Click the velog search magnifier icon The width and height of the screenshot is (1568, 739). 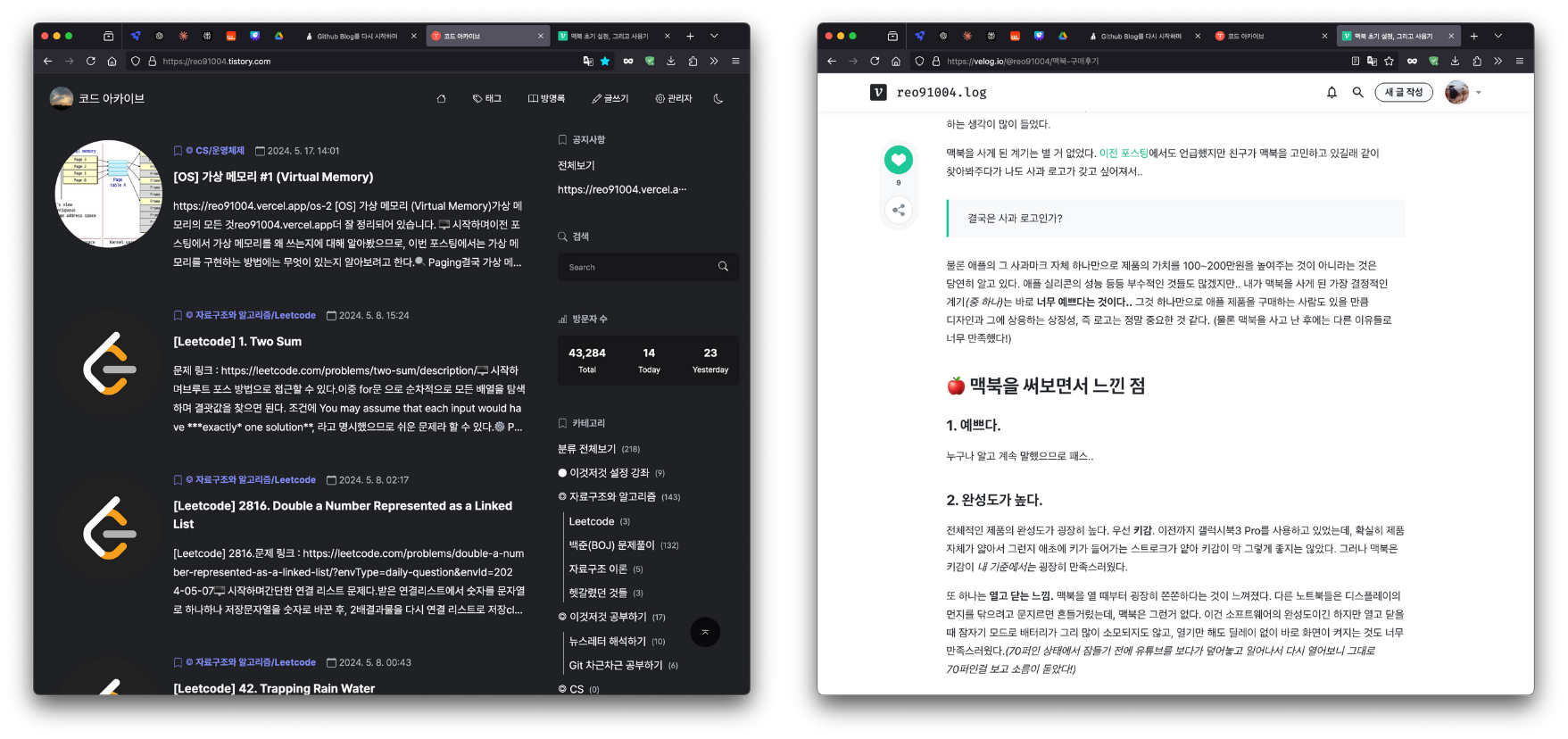pyautogui.click(x=1357, y=92)
